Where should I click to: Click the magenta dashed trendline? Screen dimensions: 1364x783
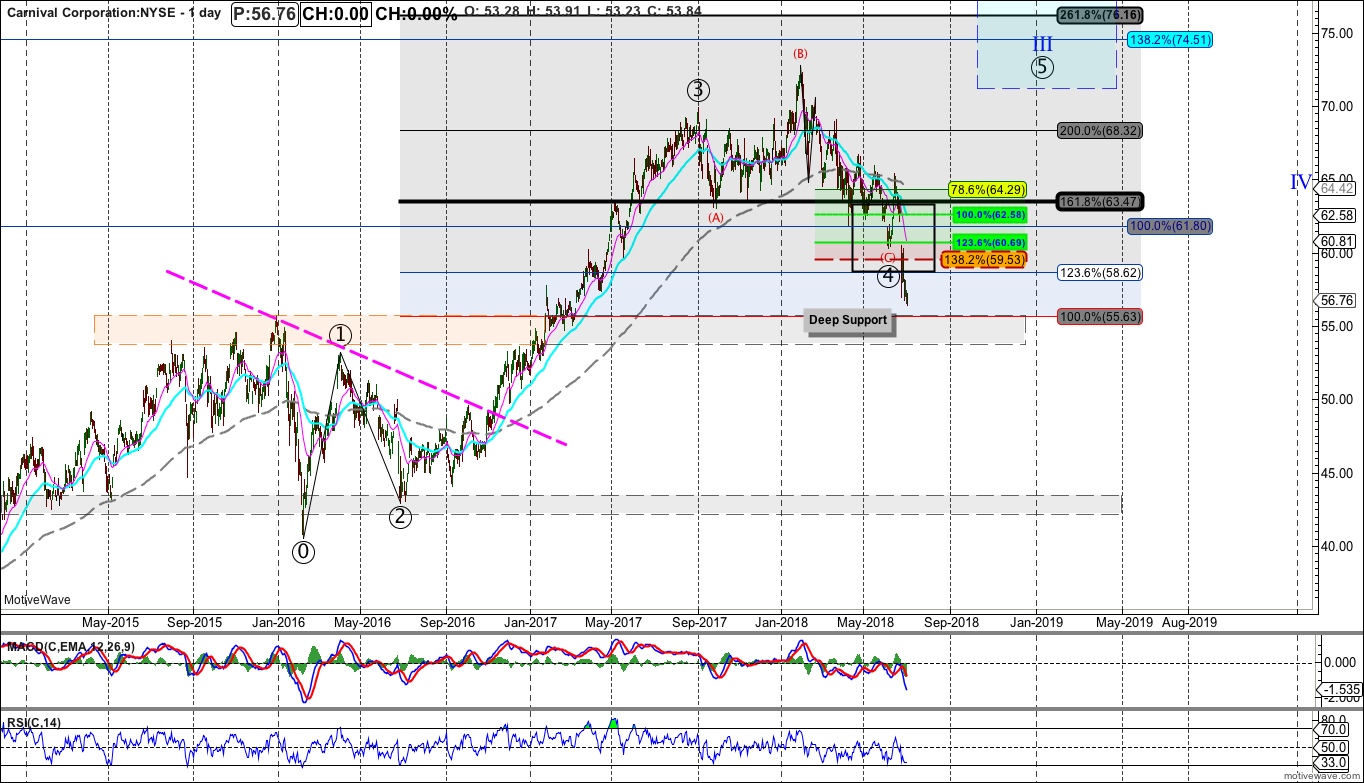[367, 358]
